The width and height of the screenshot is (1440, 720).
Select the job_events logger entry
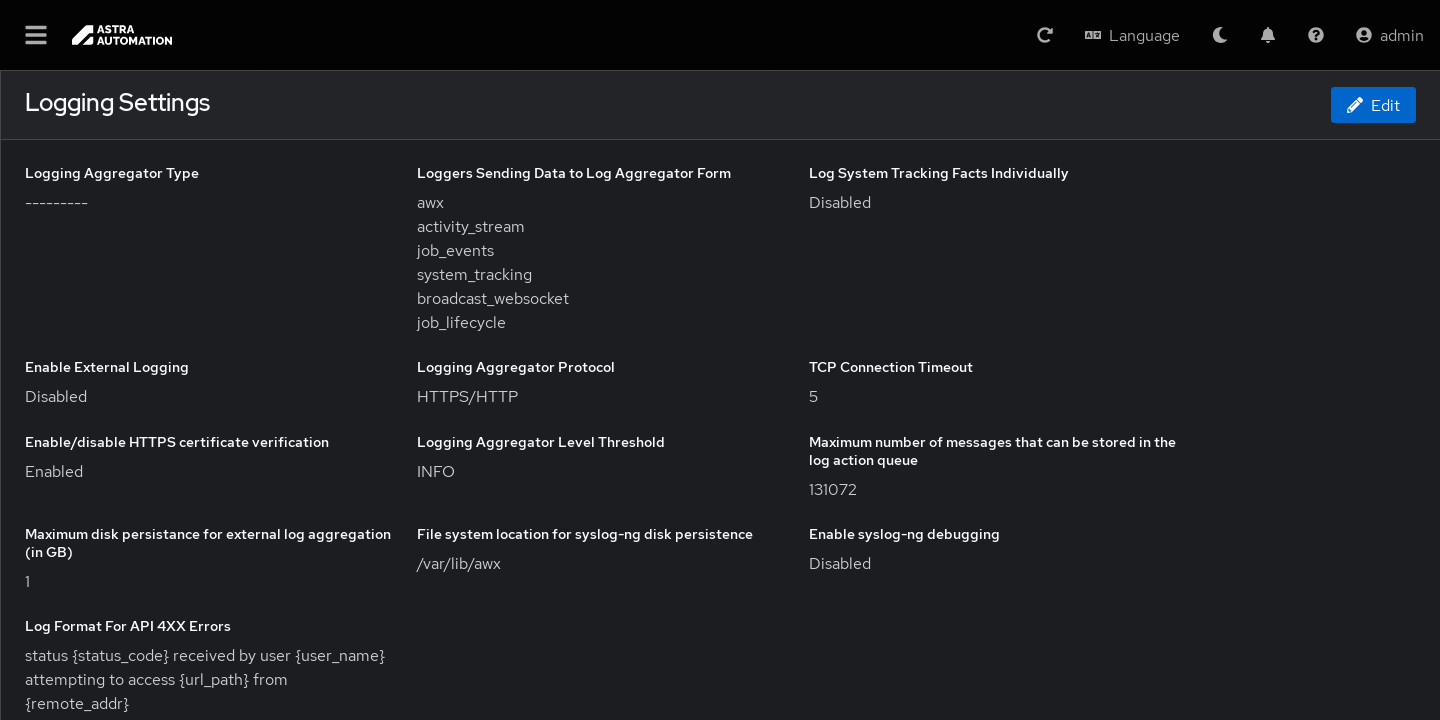coord(455,251)
